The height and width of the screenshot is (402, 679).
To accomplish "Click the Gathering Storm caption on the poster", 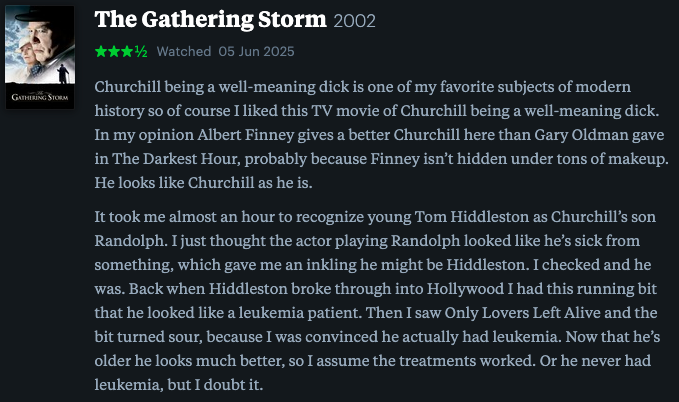I will coord(40,97).
